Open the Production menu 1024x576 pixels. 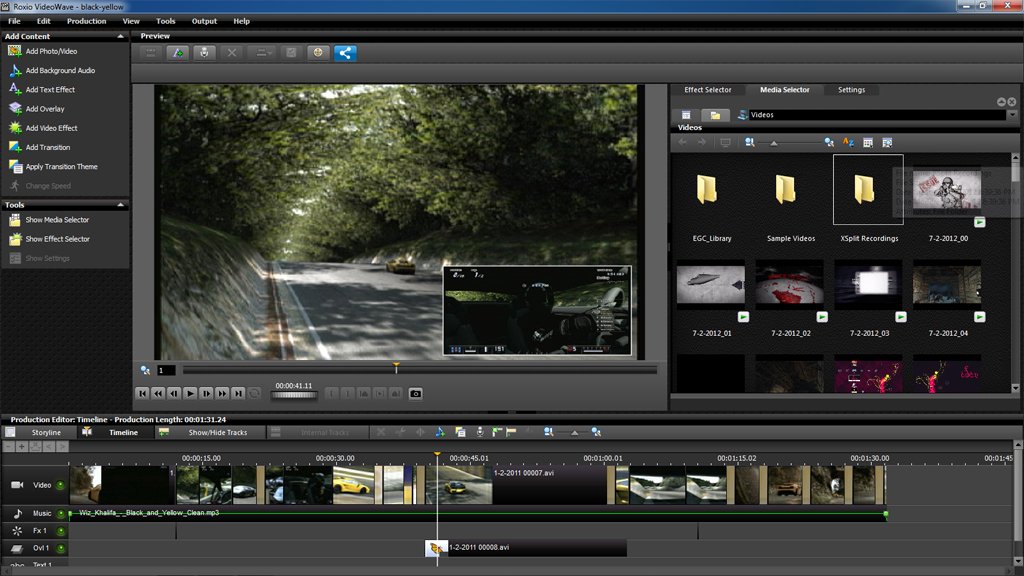coord(86,21)
